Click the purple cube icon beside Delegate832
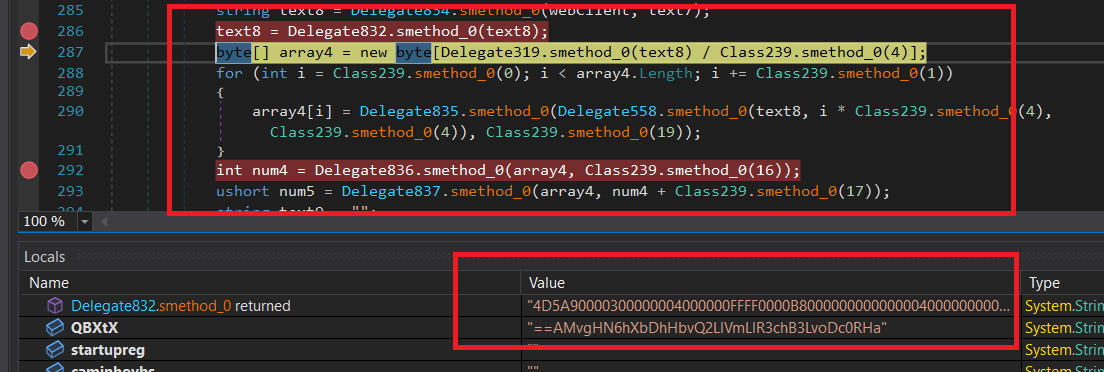Image resolution: width=1104 pixels, height=372 pixels. pos(55,306)
